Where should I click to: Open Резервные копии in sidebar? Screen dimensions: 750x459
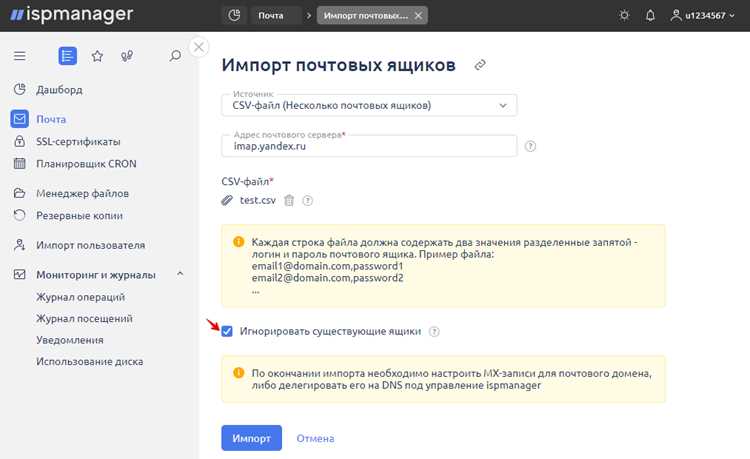79,215
